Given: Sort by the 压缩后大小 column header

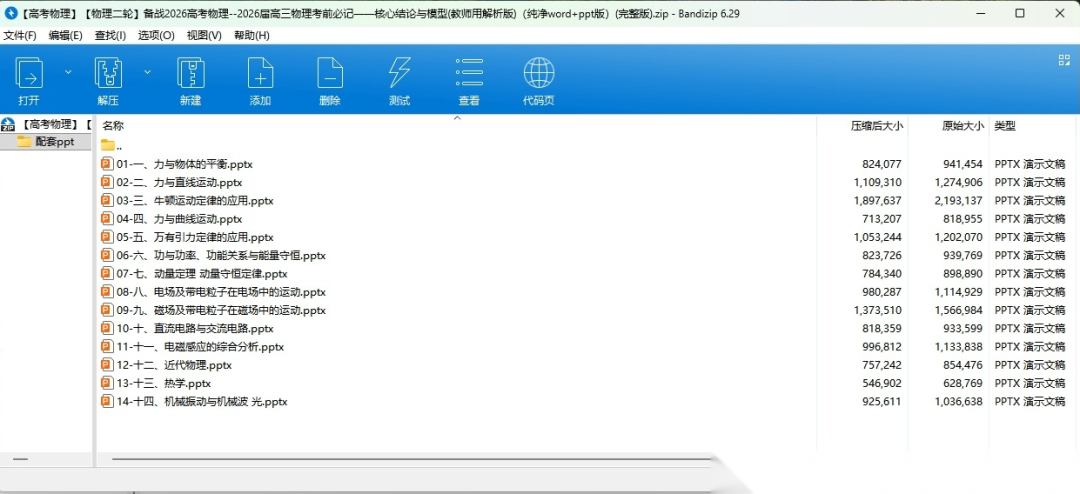Looking at the screenshot, I should pyautogui.click(x=876, y=126).
